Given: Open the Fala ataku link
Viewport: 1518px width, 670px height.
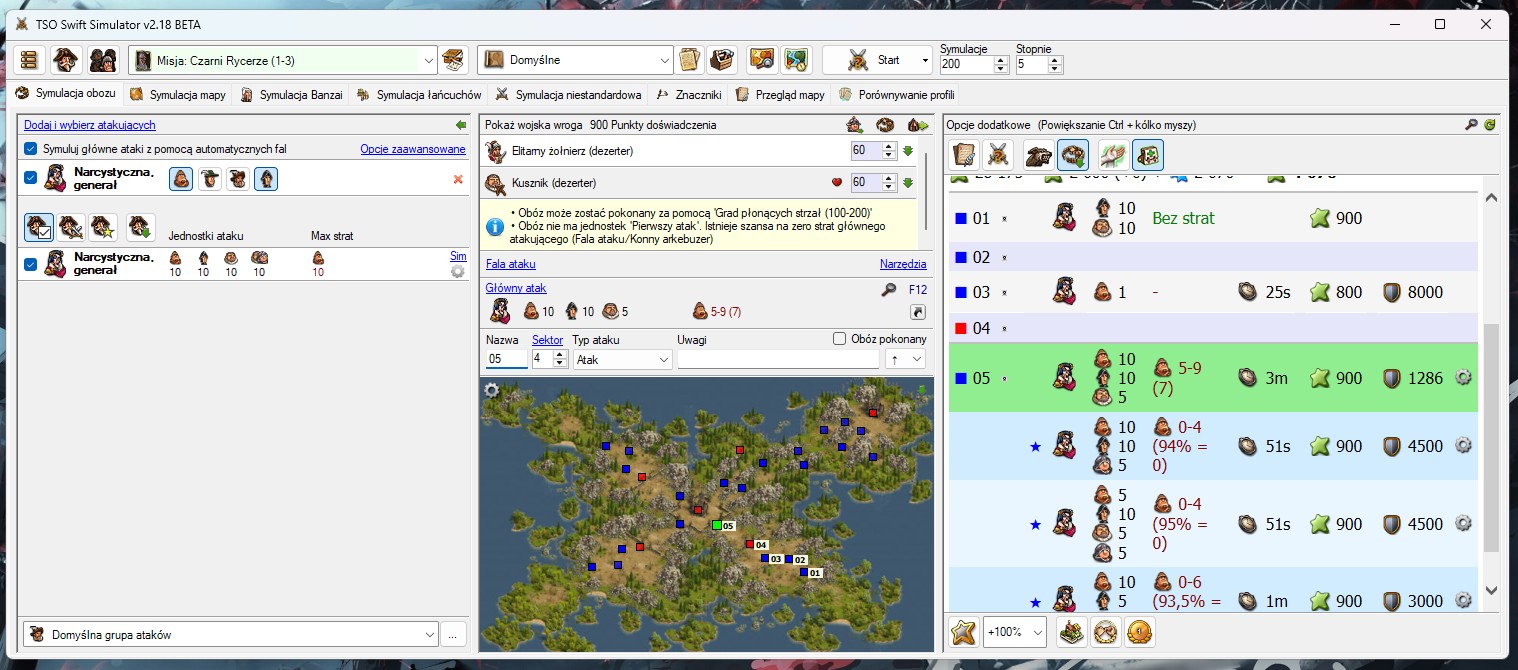Looking at the screenshot, I should [511, 264].
